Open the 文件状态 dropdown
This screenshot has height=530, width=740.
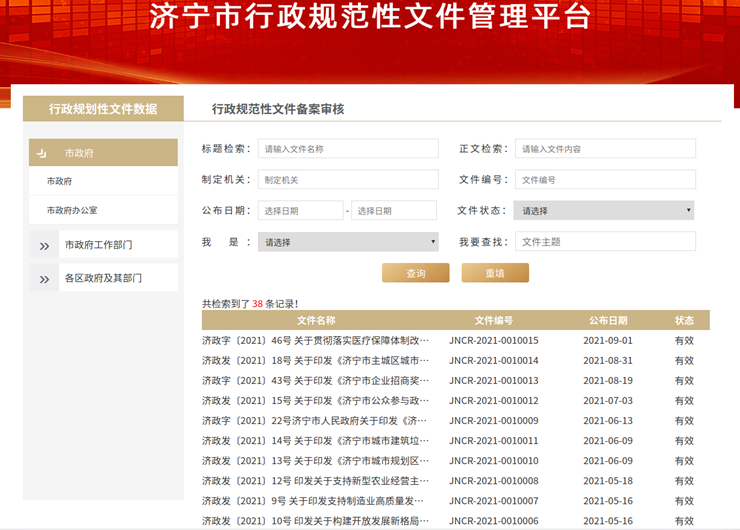point(604,210)
